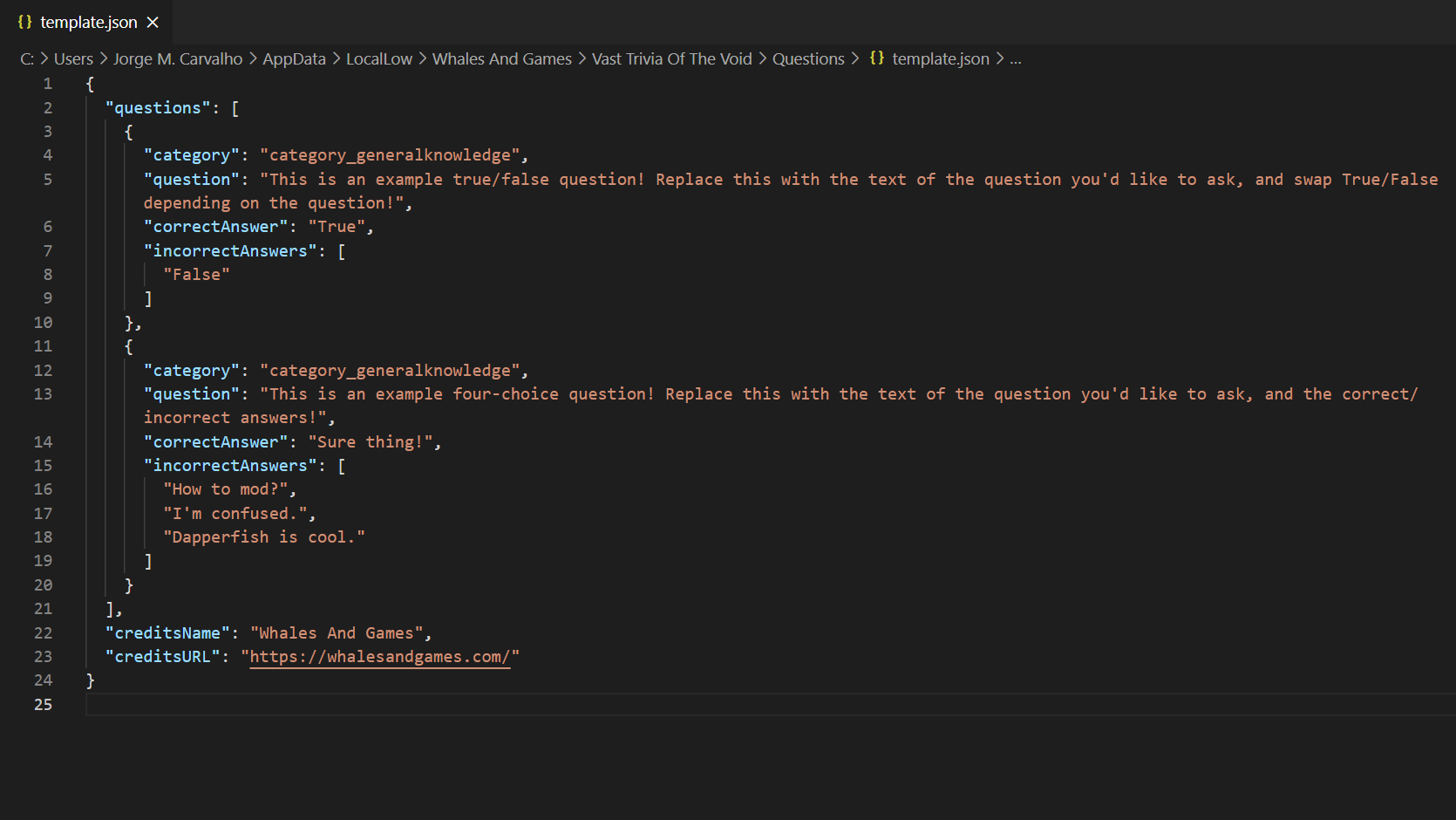Place cursor on empty line 25
Viewport: 1456px width, 820px height.
771,705
